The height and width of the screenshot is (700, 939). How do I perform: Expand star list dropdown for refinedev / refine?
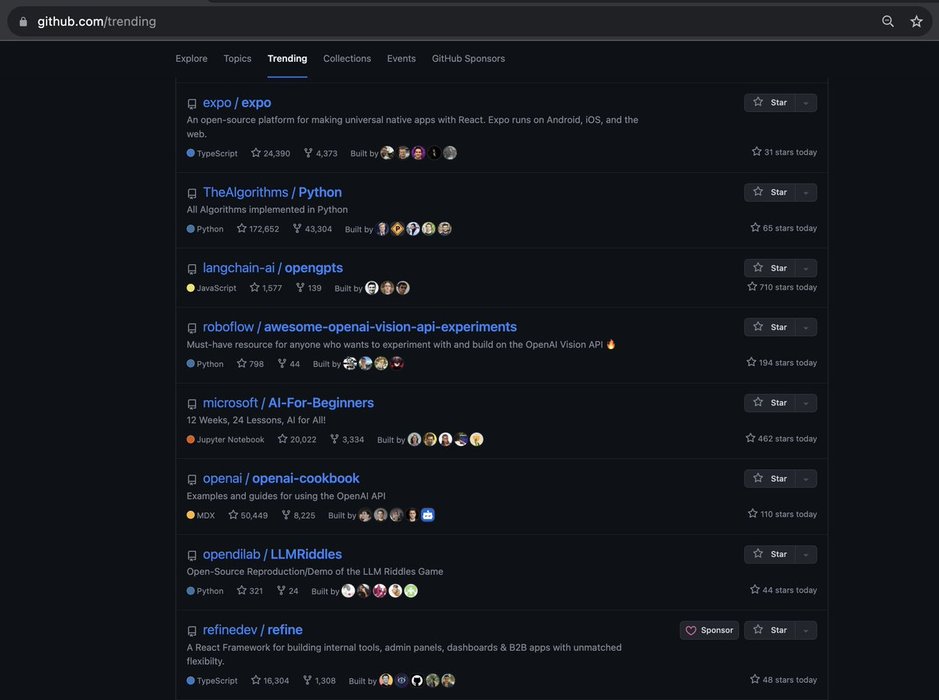(806, 630)
